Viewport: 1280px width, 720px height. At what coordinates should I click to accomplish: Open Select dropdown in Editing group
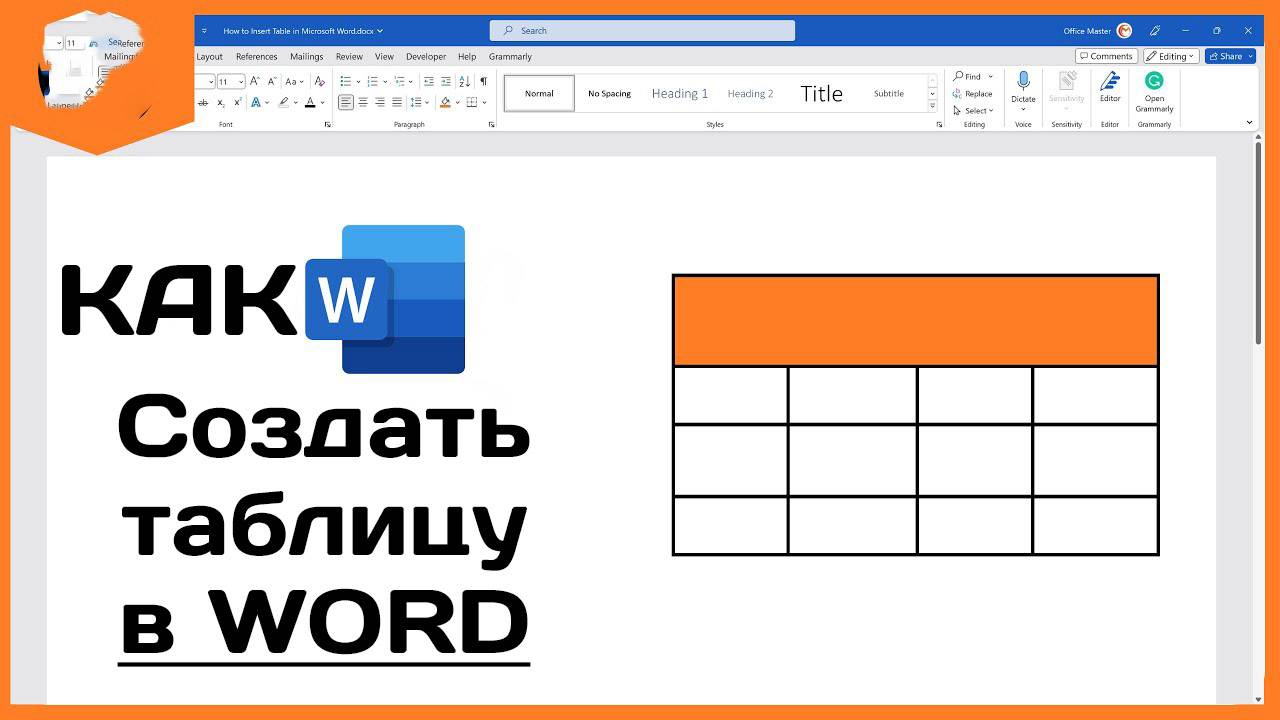pyautogui.click(x=973, y=110)
